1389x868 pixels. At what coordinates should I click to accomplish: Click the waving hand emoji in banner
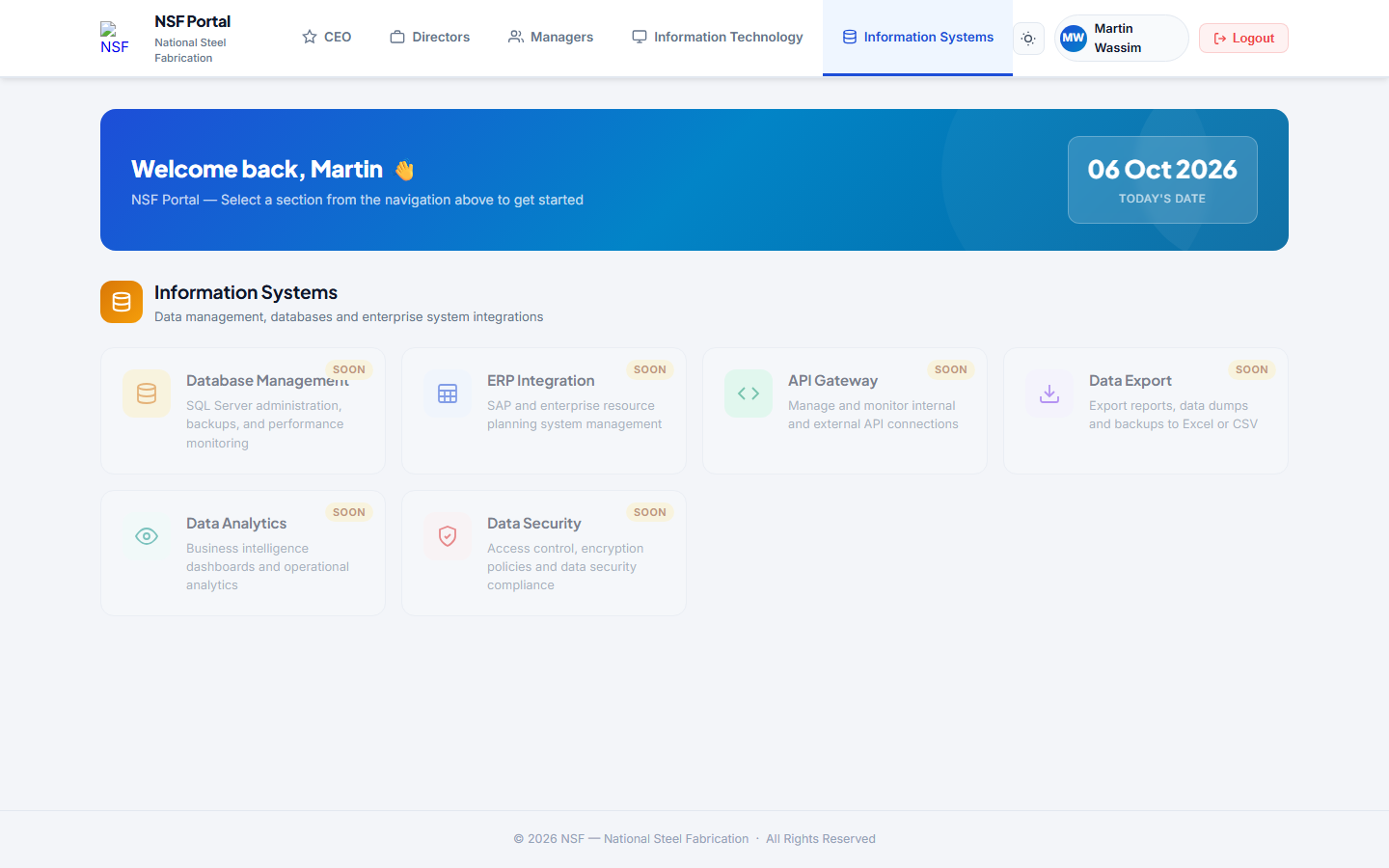pyautogui.click(x=404, y=170)
